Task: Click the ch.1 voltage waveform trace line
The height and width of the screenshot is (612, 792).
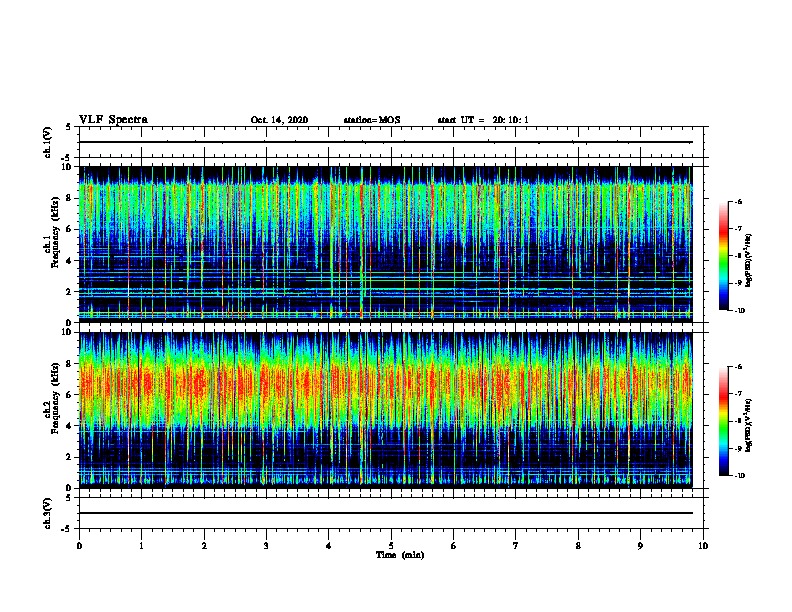Action: (x=385, y=142)
